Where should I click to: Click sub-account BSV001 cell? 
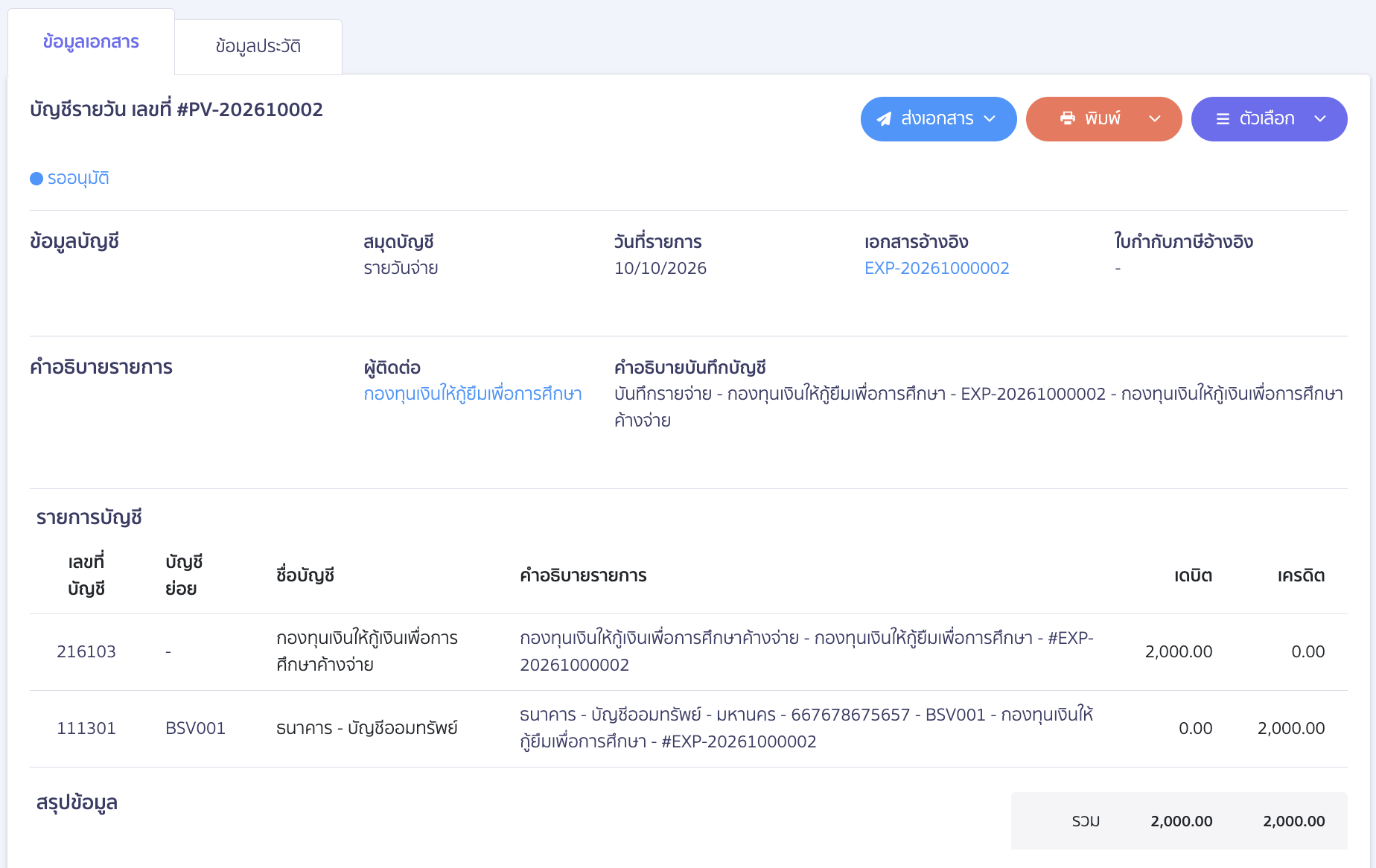195,728
